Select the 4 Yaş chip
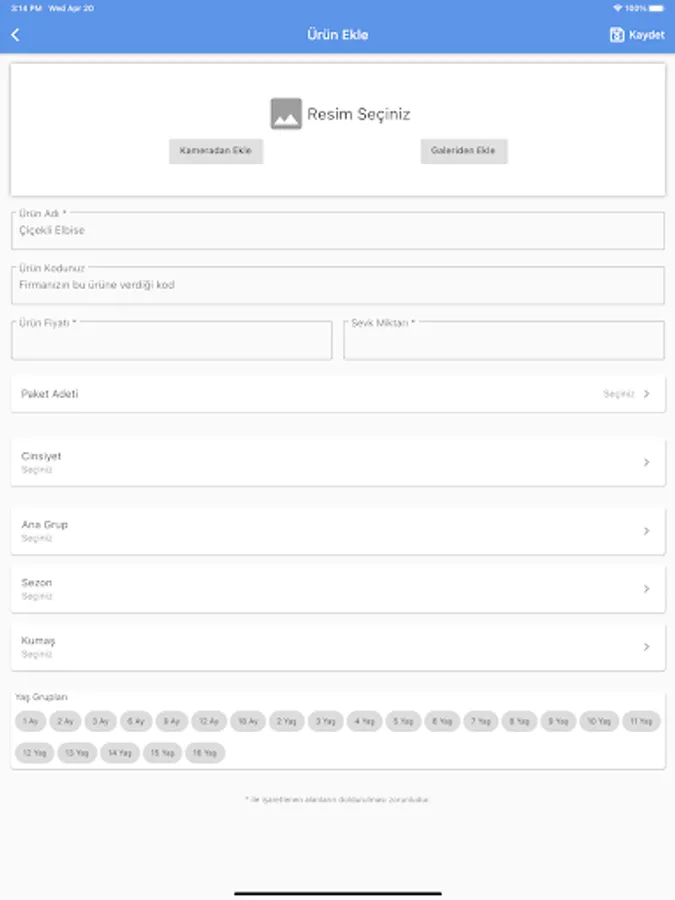 click(x=364, y=721)
